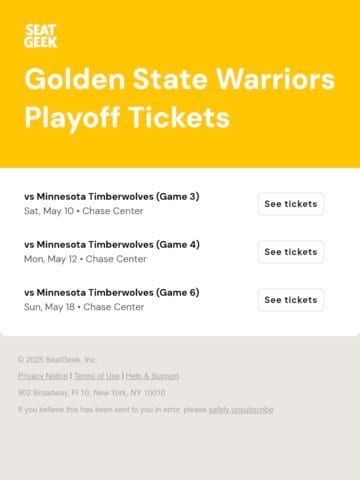The image size is (360, 480).
Task: Click the Golden State Warriors headline
Action: [180, 79]
